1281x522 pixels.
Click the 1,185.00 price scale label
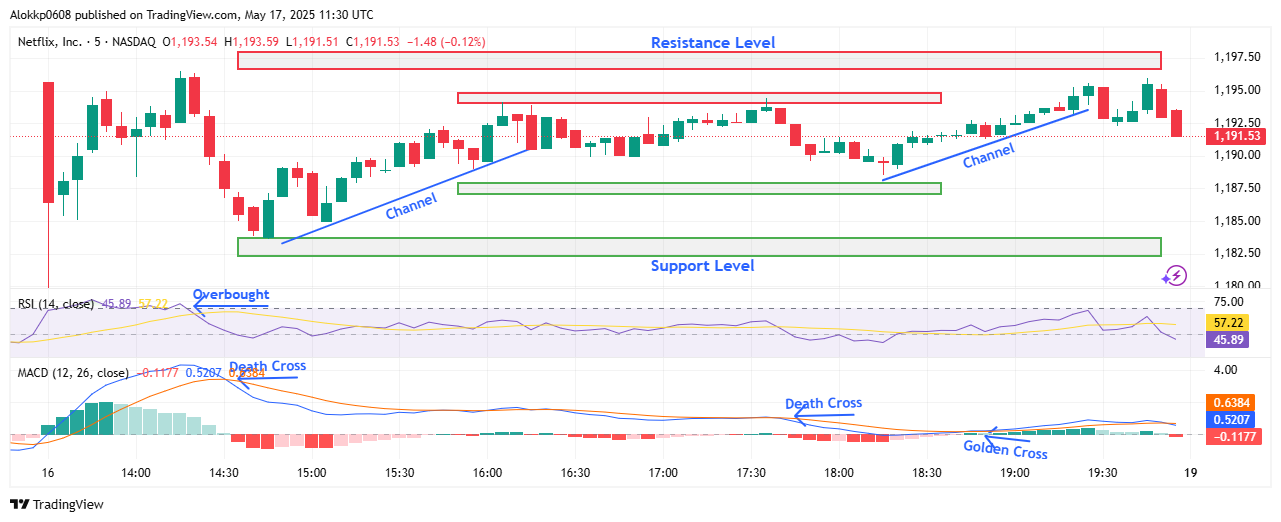tap(1237, 221)
